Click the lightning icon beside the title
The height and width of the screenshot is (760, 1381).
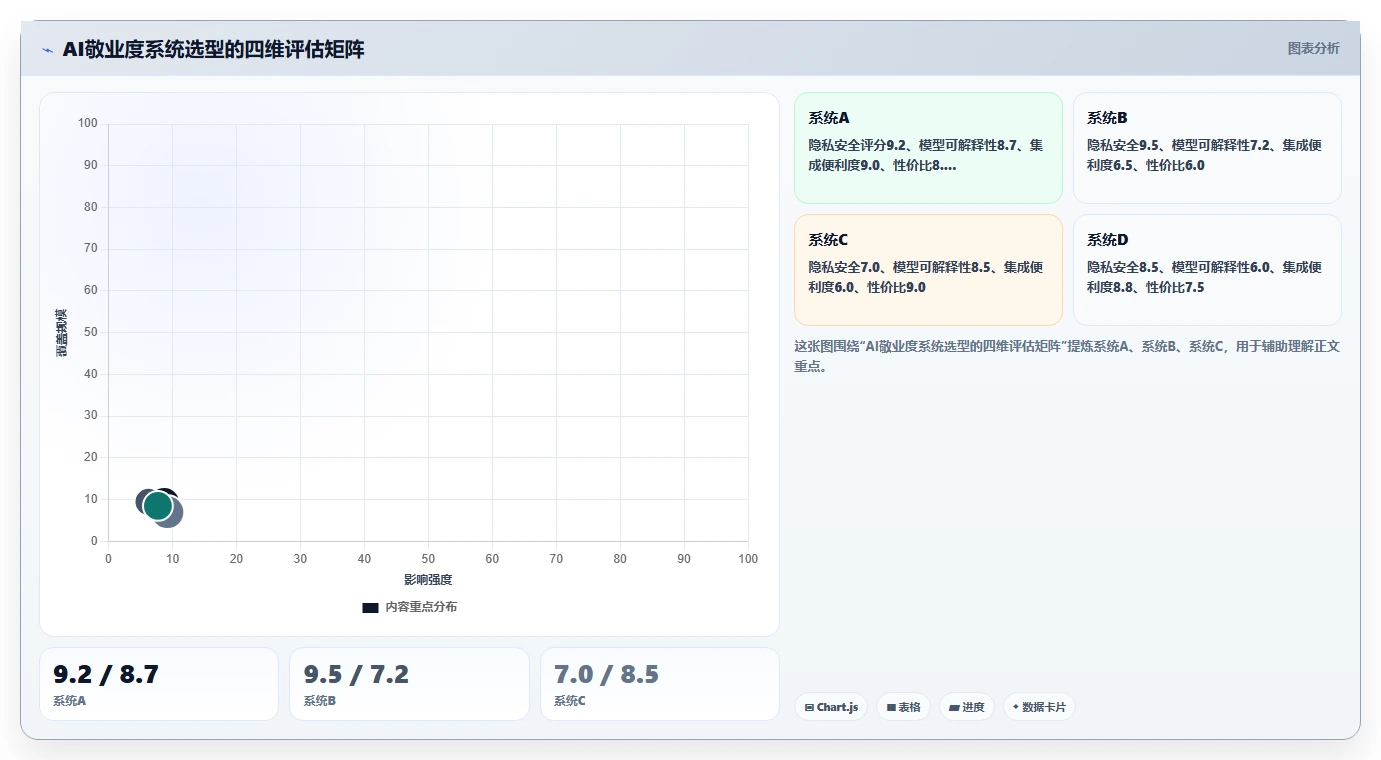click(x=48, y=50)
